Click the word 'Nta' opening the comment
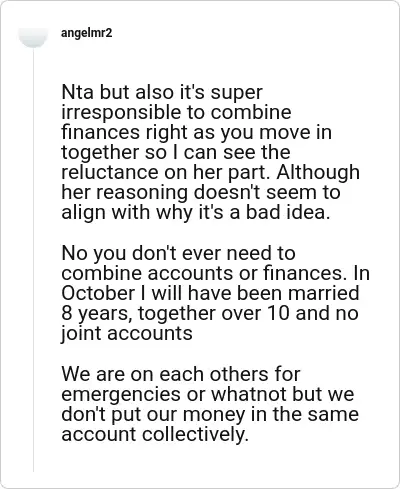400x489 pixels. [77, 92]
